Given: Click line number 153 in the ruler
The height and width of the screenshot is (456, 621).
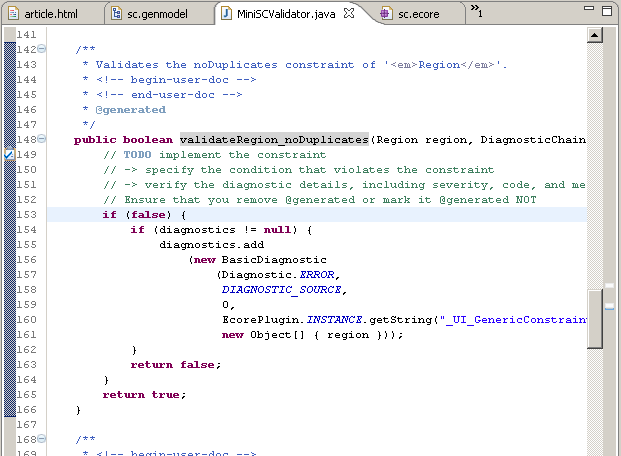Looking at the screenshot, I should 26,214.
